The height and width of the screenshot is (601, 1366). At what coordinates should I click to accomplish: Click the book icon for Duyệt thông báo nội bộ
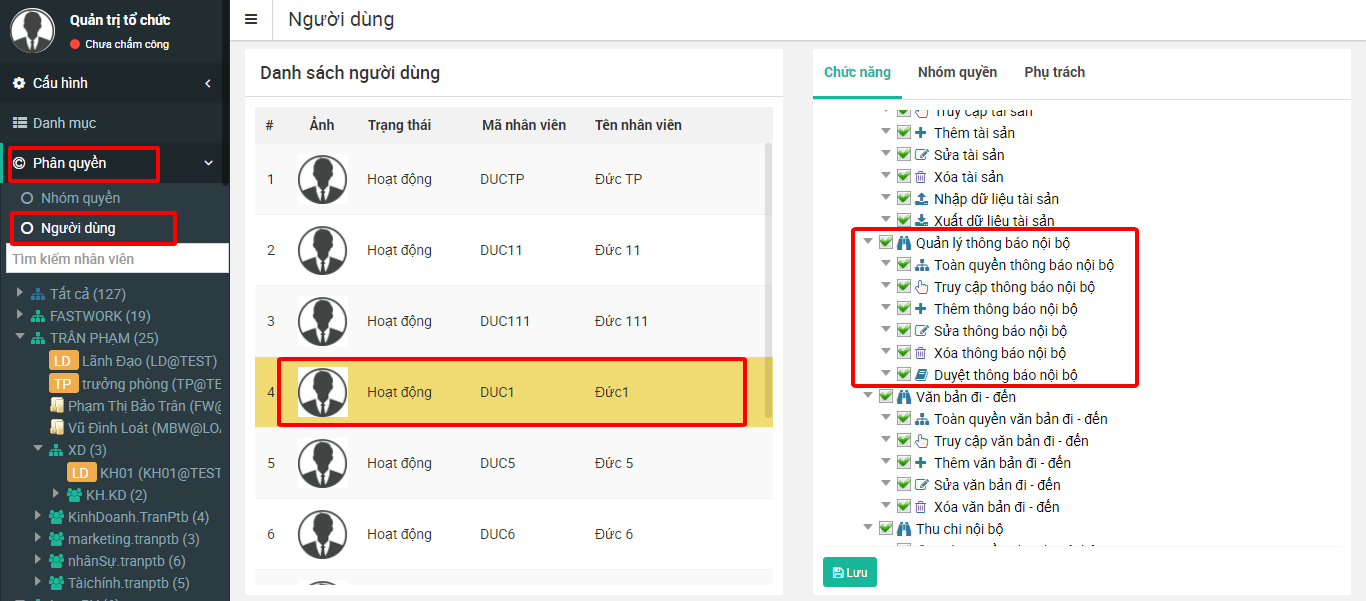point(921,375)
